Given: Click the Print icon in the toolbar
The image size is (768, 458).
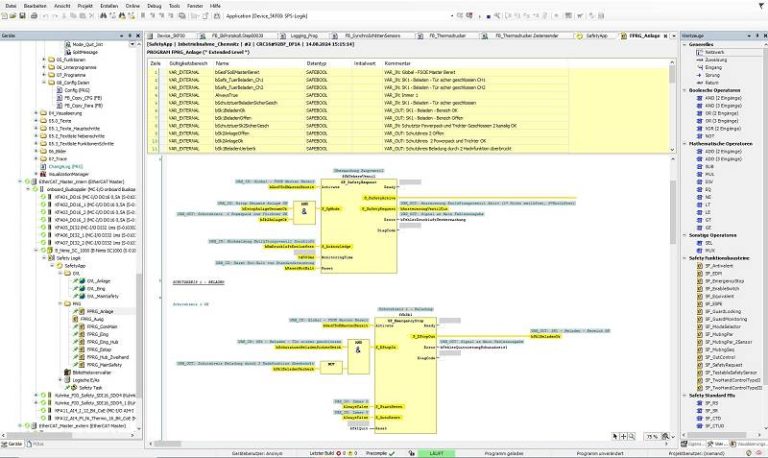Looking at the screenshot, I should (35, 17).
